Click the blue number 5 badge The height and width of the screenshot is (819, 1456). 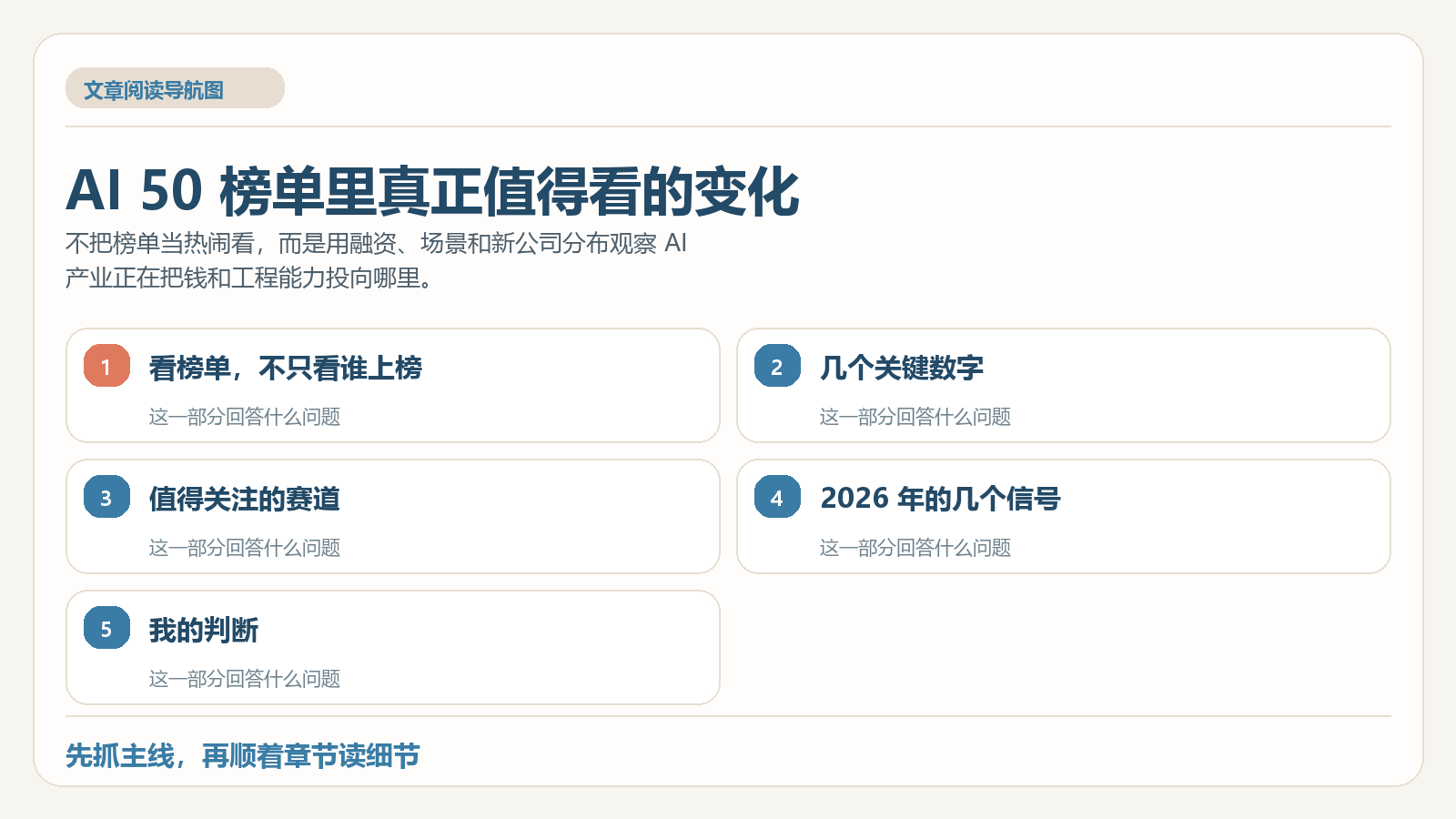(x=106, y=628)
